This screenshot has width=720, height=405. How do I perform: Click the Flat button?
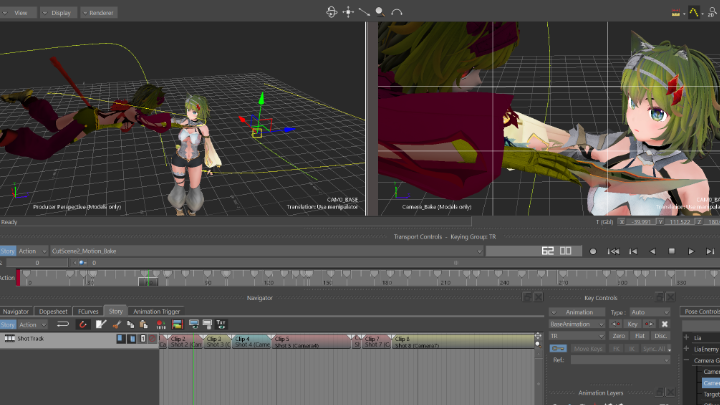pos(640,336)
